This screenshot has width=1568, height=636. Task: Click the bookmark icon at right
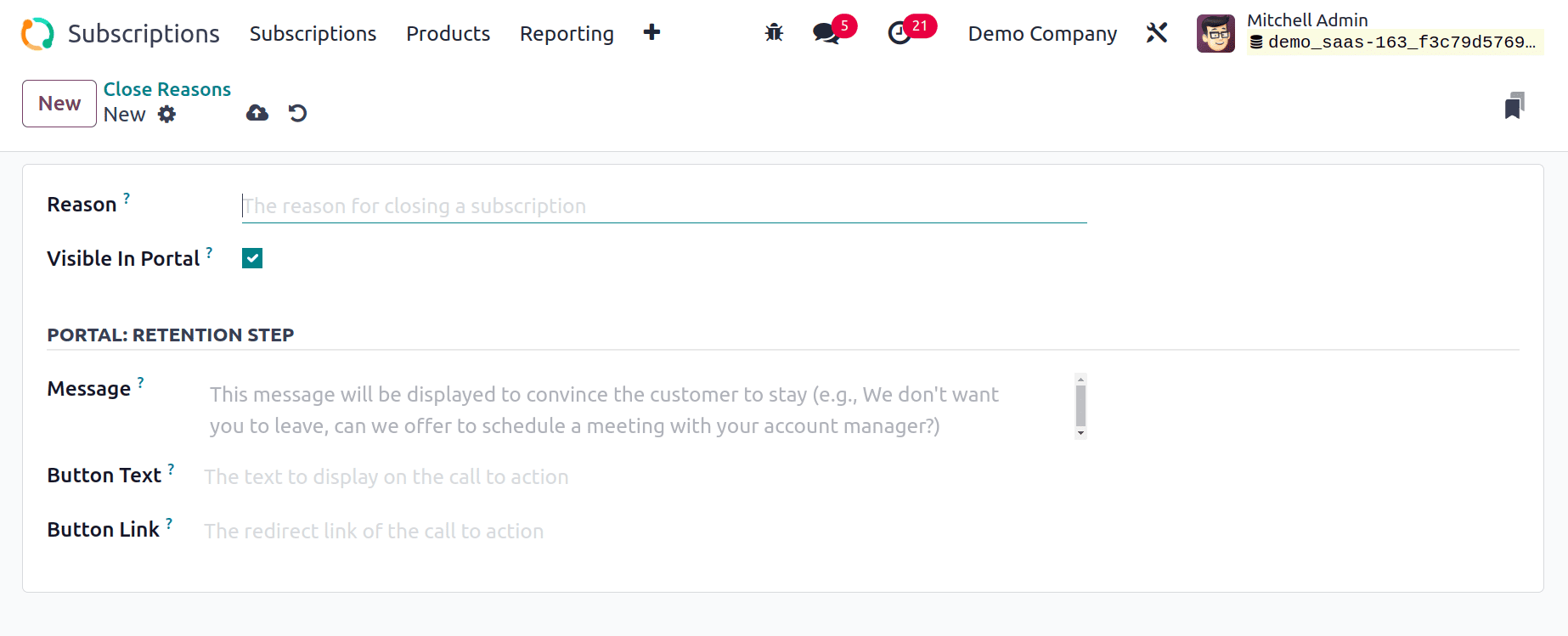tap(1514, 106)
